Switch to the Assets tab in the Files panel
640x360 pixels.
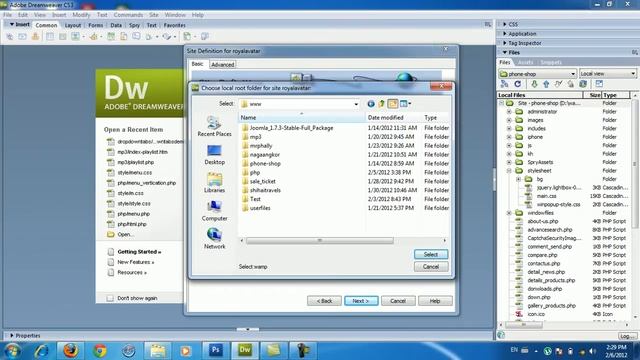coord(525,62)
